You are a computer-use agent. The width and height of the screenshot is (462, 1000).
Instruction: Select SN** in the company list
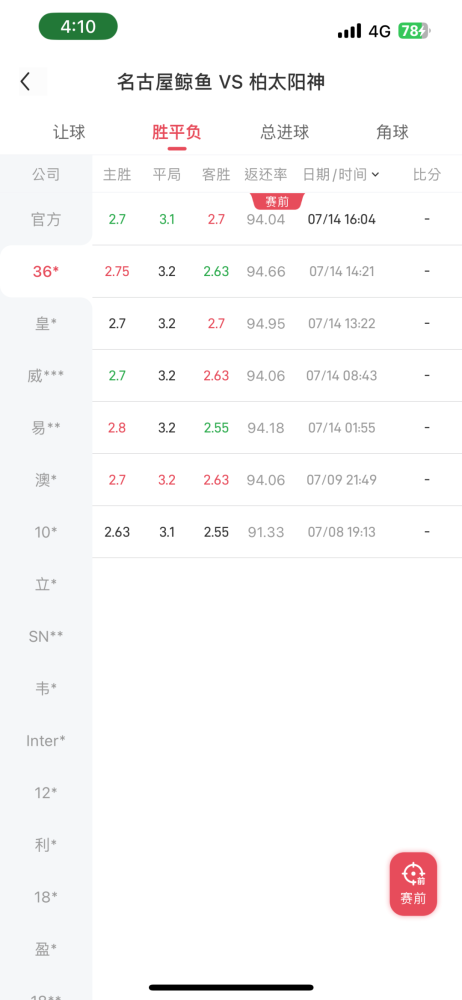tap(46, 636)
